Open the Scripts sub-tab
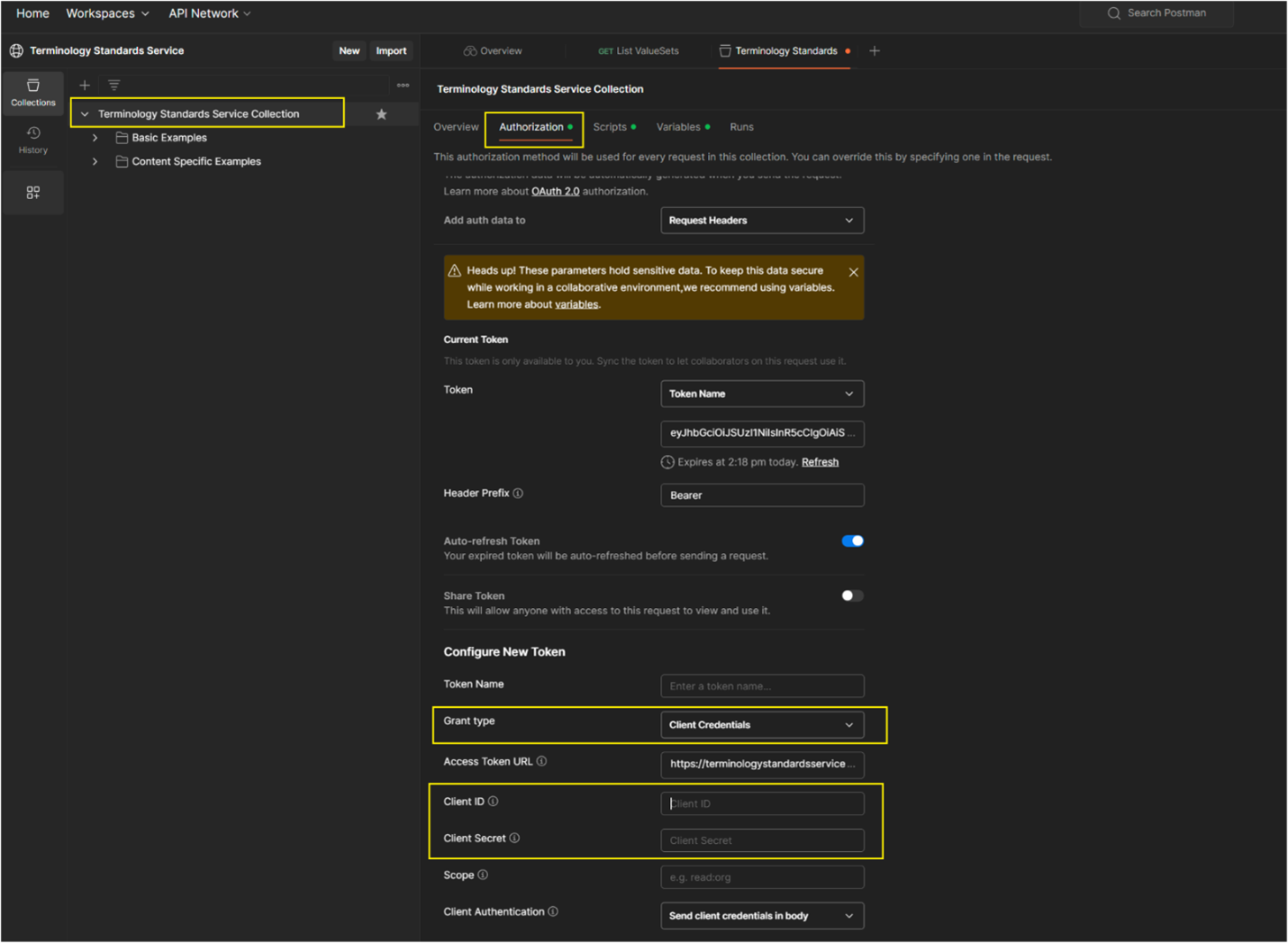Screen dimensions: 1288x943 [614, 127]
